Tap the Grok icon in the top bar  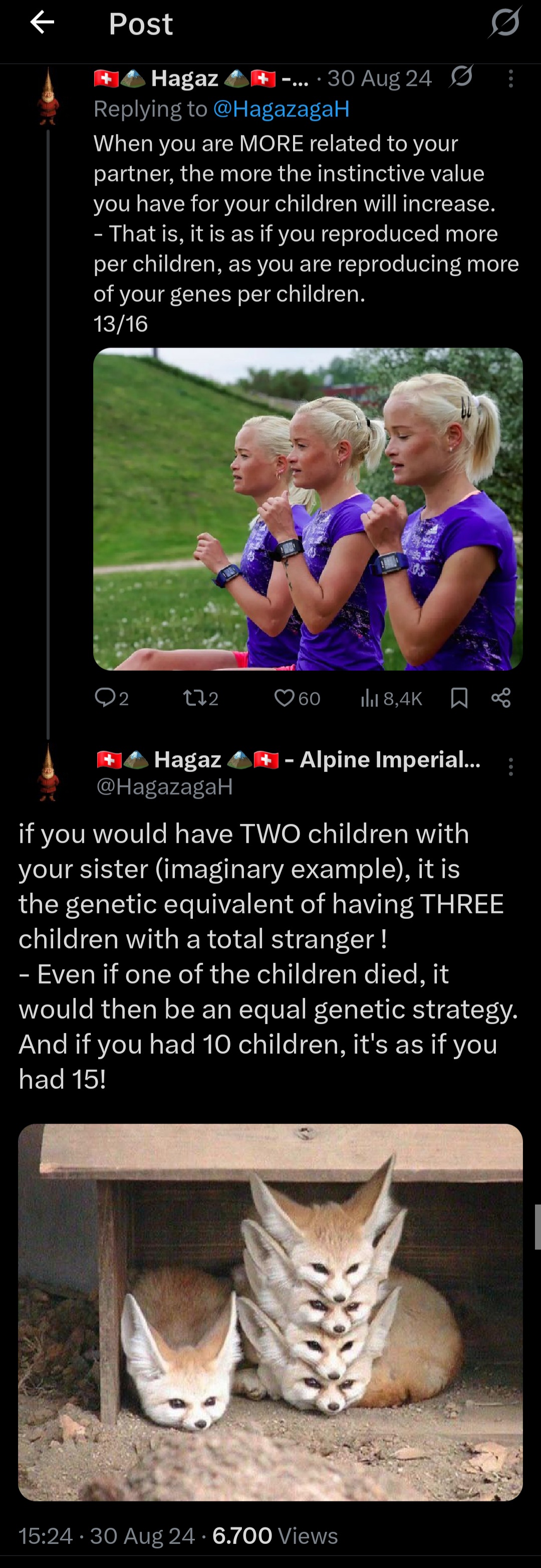click(x=505, y=22)
